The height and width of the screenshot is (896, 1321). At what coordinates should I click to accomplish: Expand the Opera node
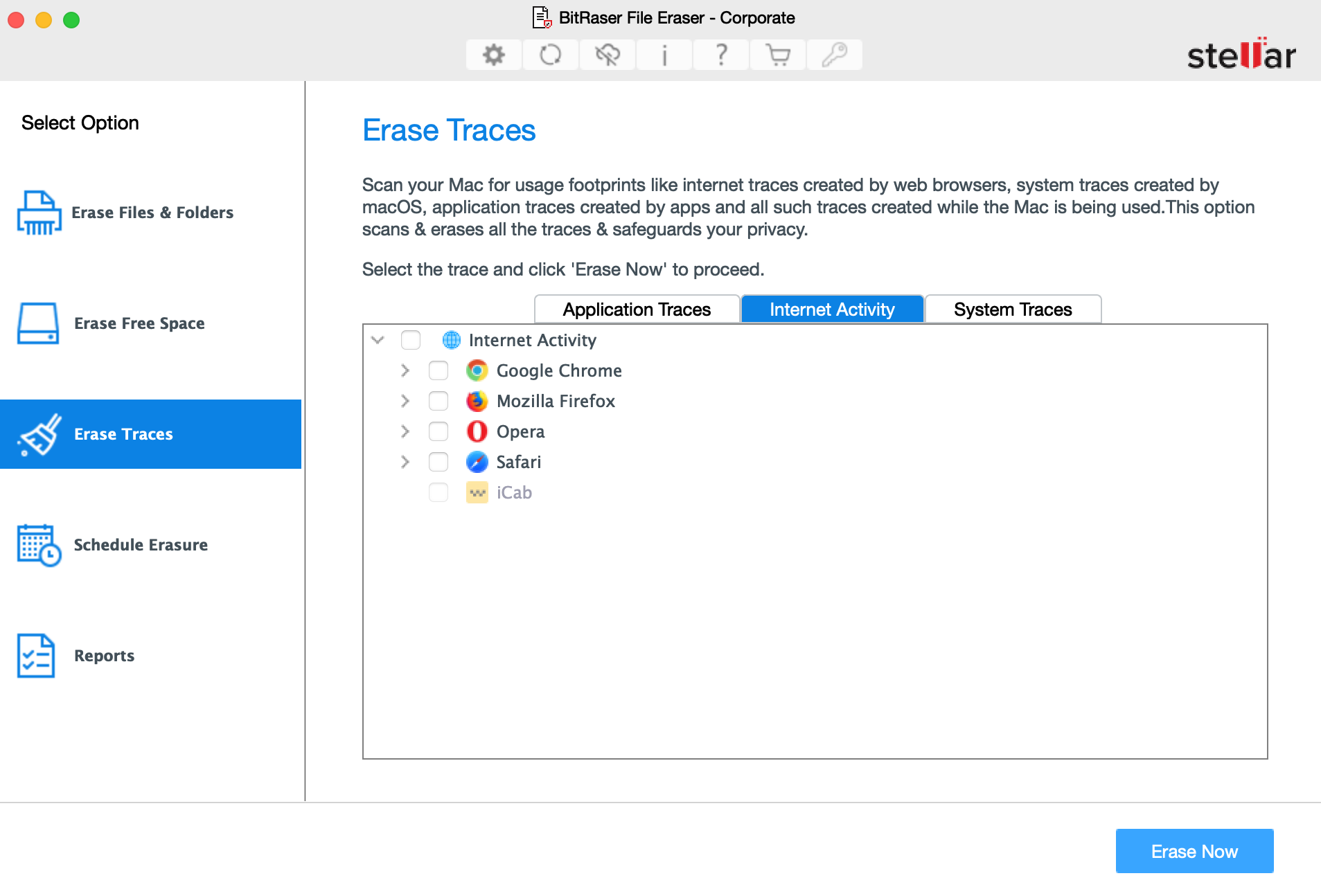click(405, 431)
